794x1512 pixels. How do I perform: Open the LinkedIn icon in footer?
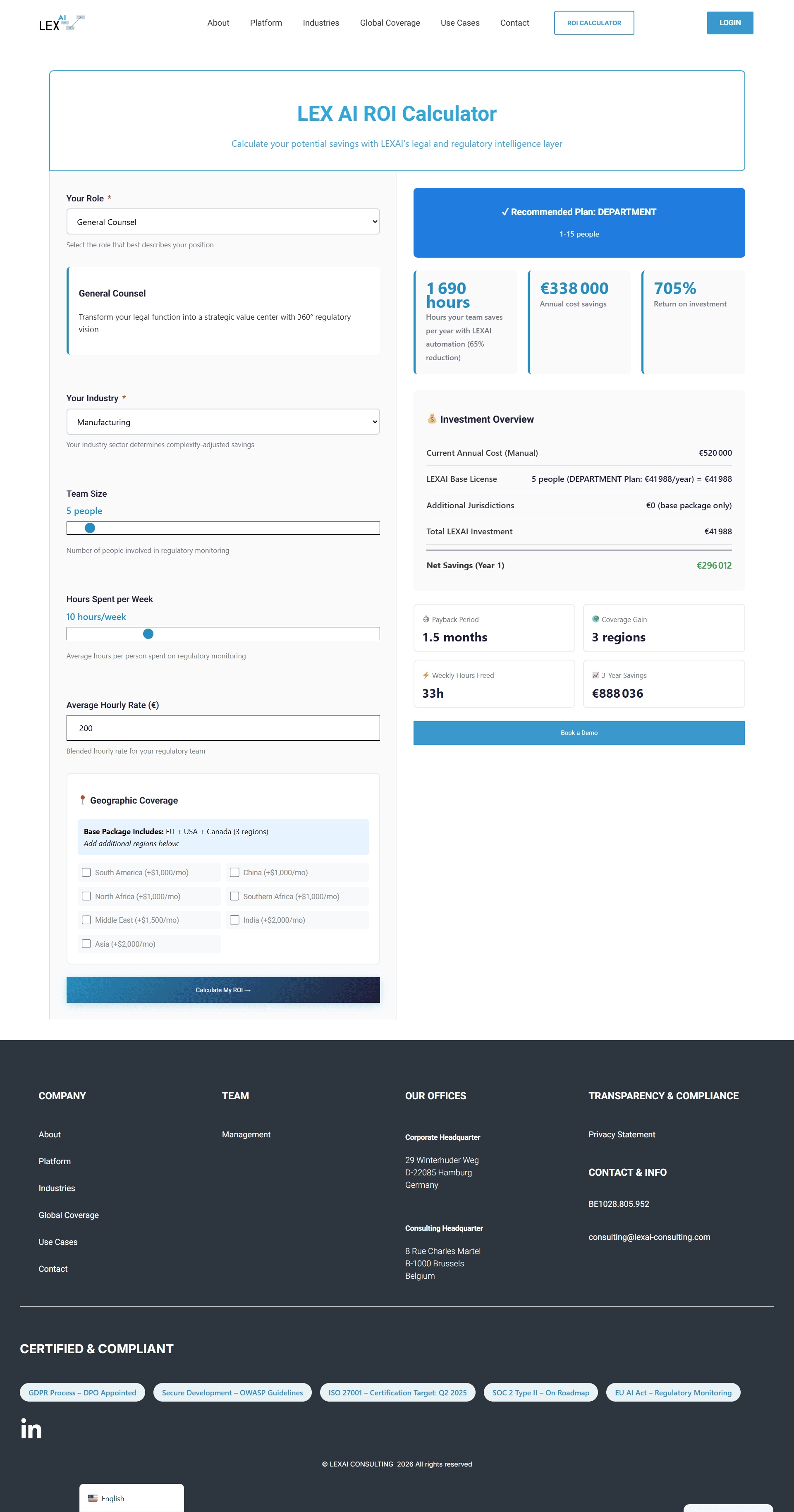[31, 1428]
